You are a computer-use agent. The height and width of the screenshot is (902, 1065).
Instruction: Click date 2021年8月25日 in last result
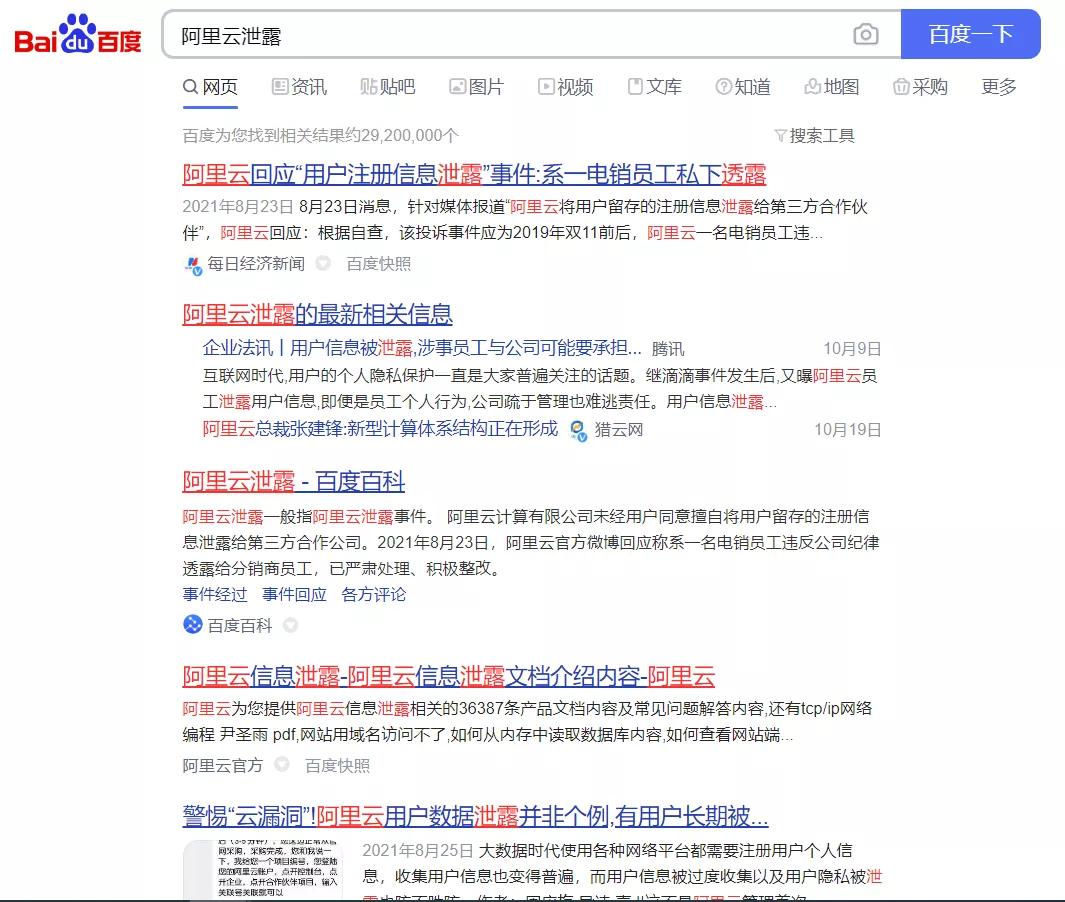[x=418, y=850]
